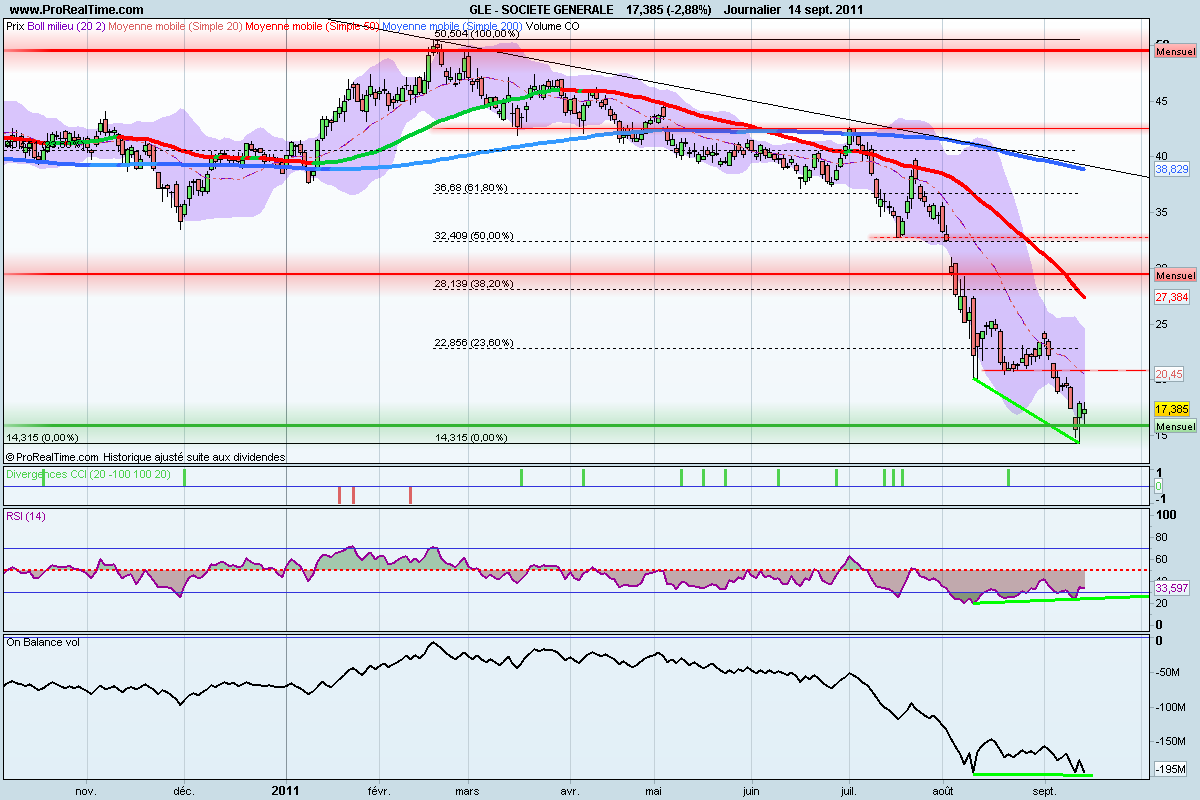
Task: Click the 45 price axis label
Action: (x=1162, y=101)
